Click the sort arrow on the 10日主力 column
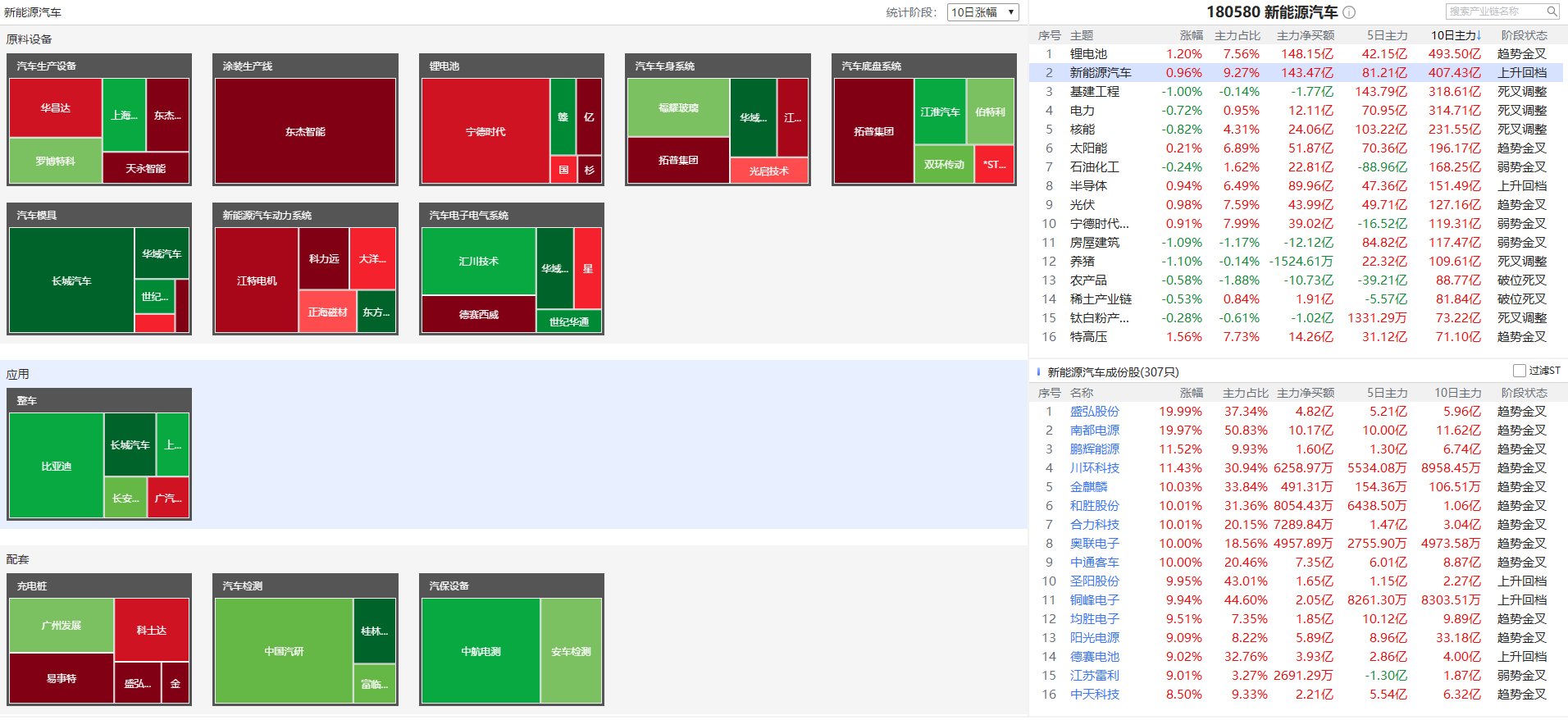1568x720 pixels. pos(1479,35)
